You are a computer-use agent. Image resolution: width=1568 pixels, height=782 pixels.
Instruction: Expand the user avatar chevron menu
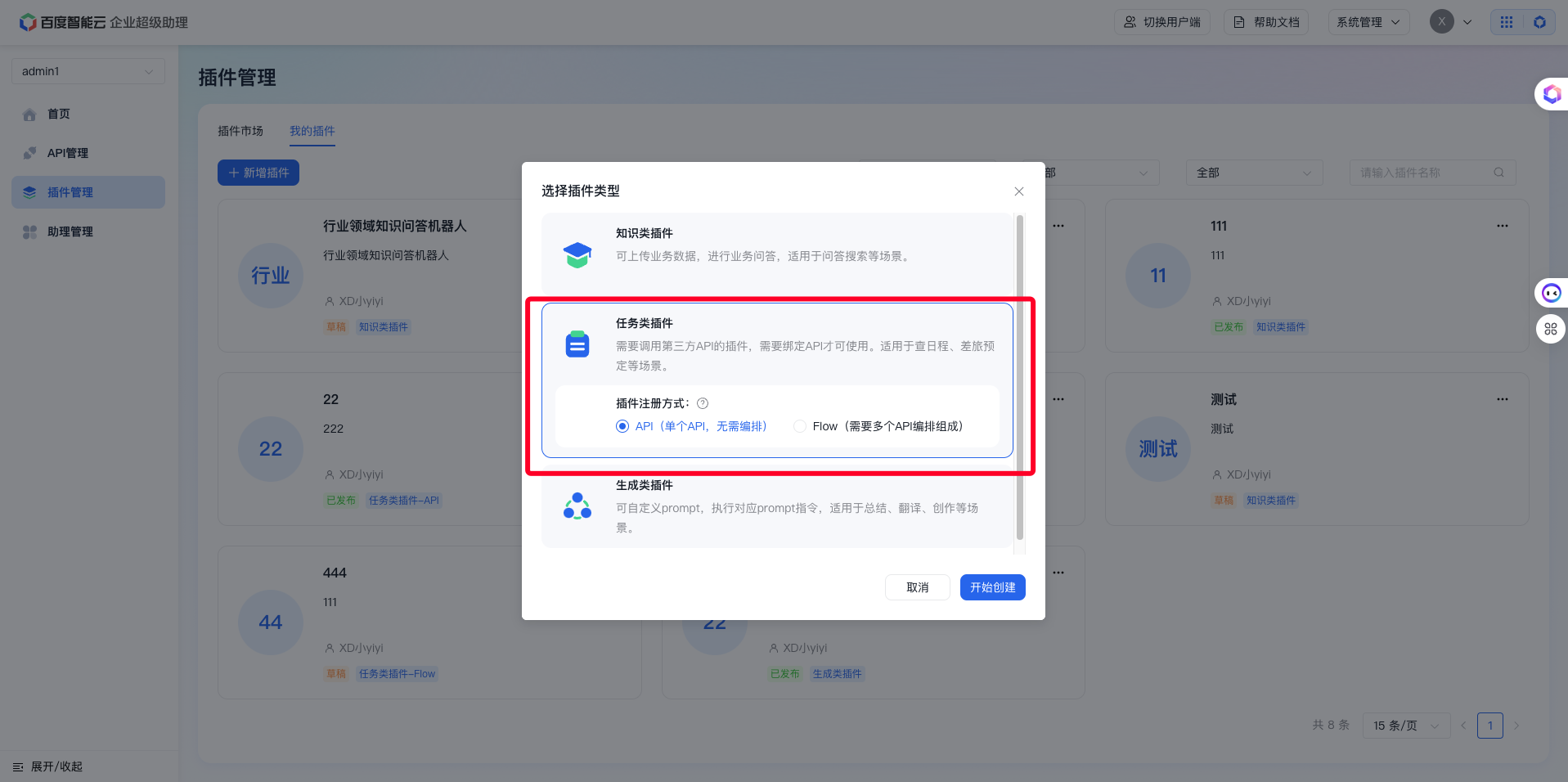click(1467, 22)
